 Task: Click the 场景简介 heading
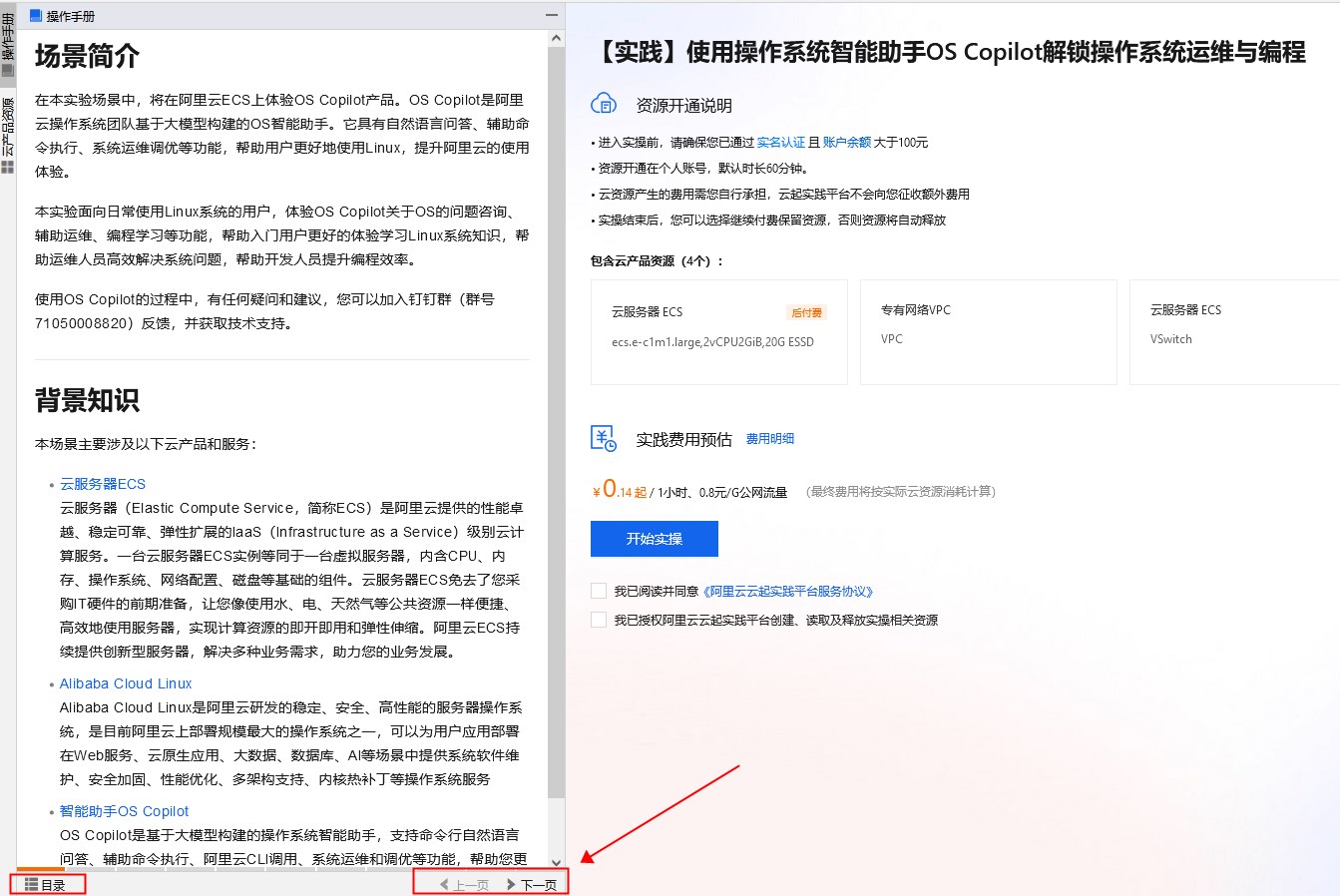87,57
